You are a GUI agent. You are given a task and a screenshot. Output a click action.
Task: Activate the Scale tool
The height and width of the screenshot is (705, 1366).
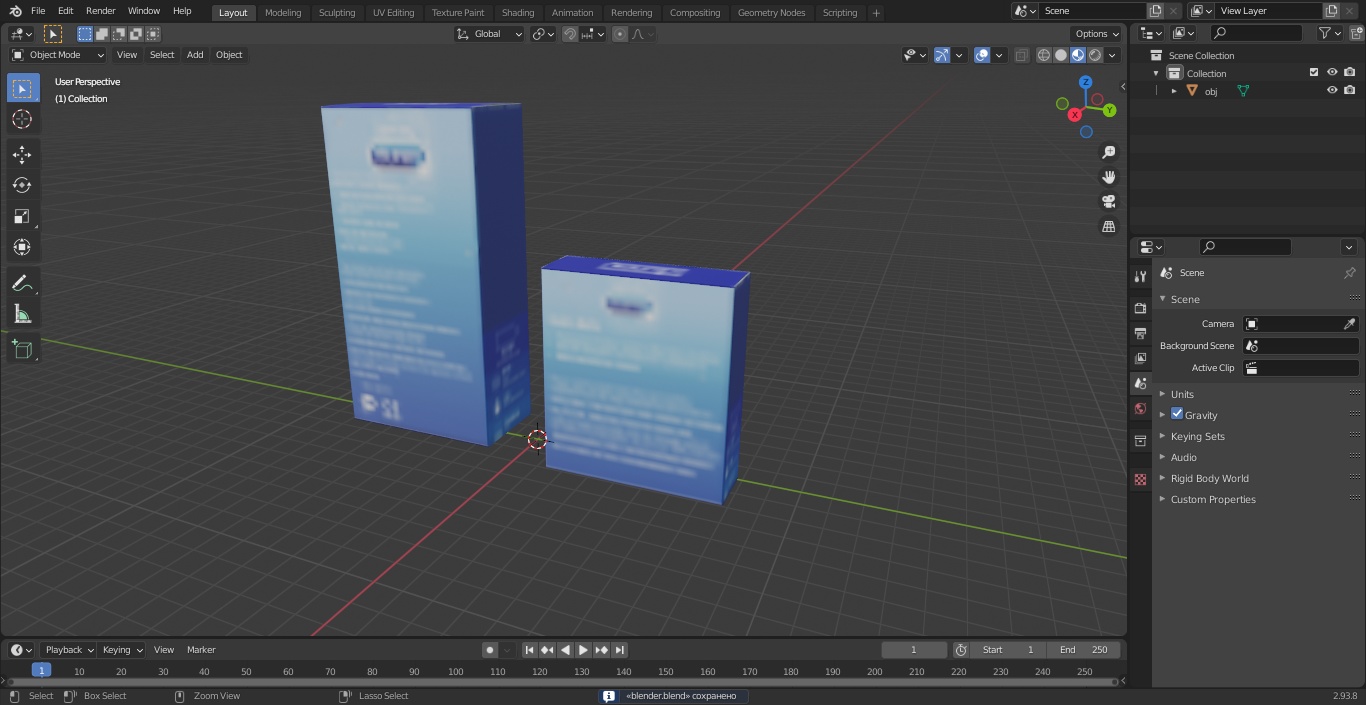click(x=22, y=216)
